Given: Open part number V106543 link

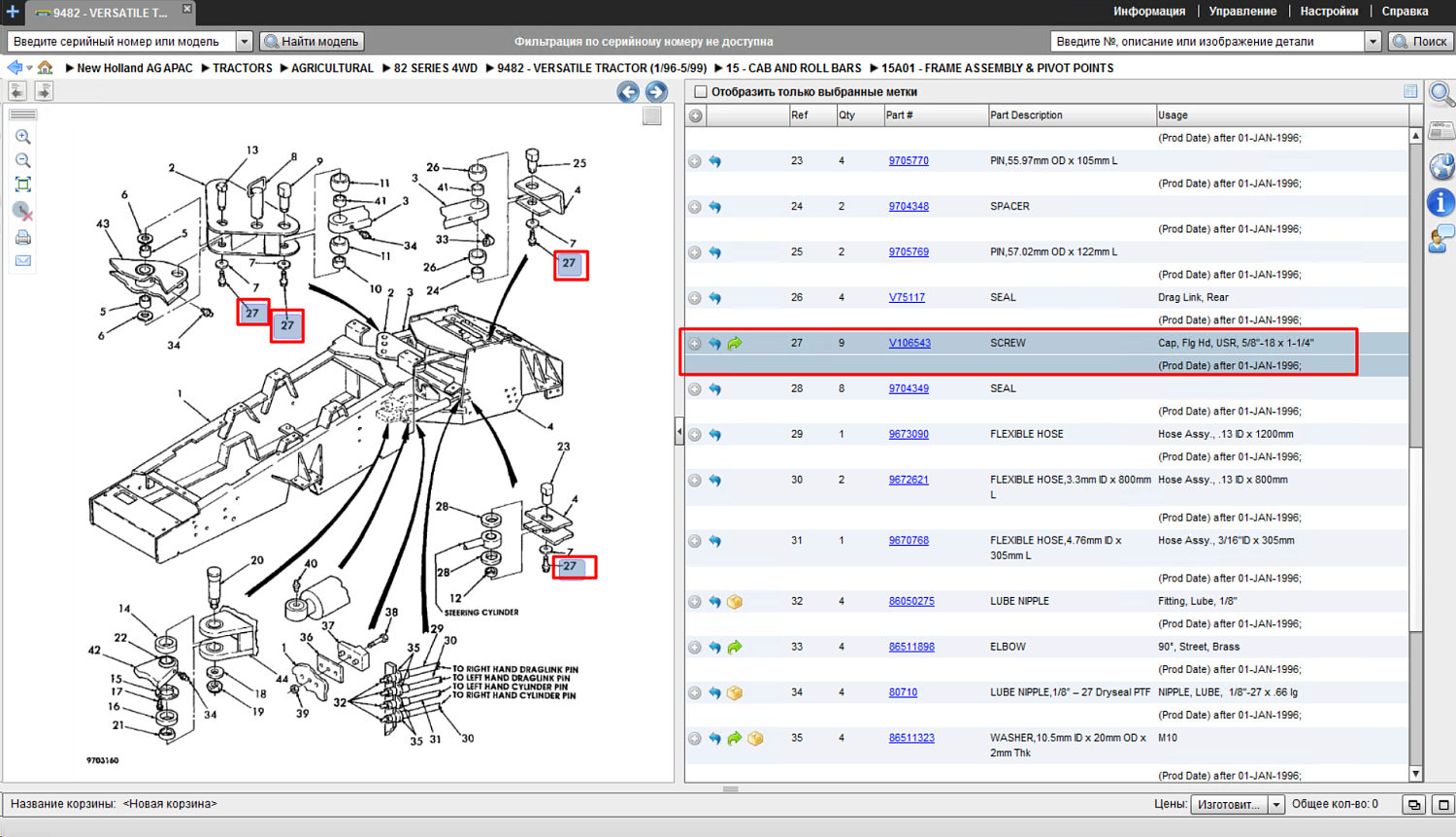Looking at the screenshot, I should [910, 344].
